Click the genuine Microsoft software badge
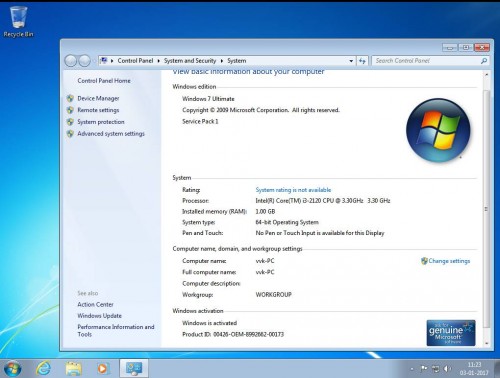The width and height of the screenshot is (500, 378). point(451,333)
